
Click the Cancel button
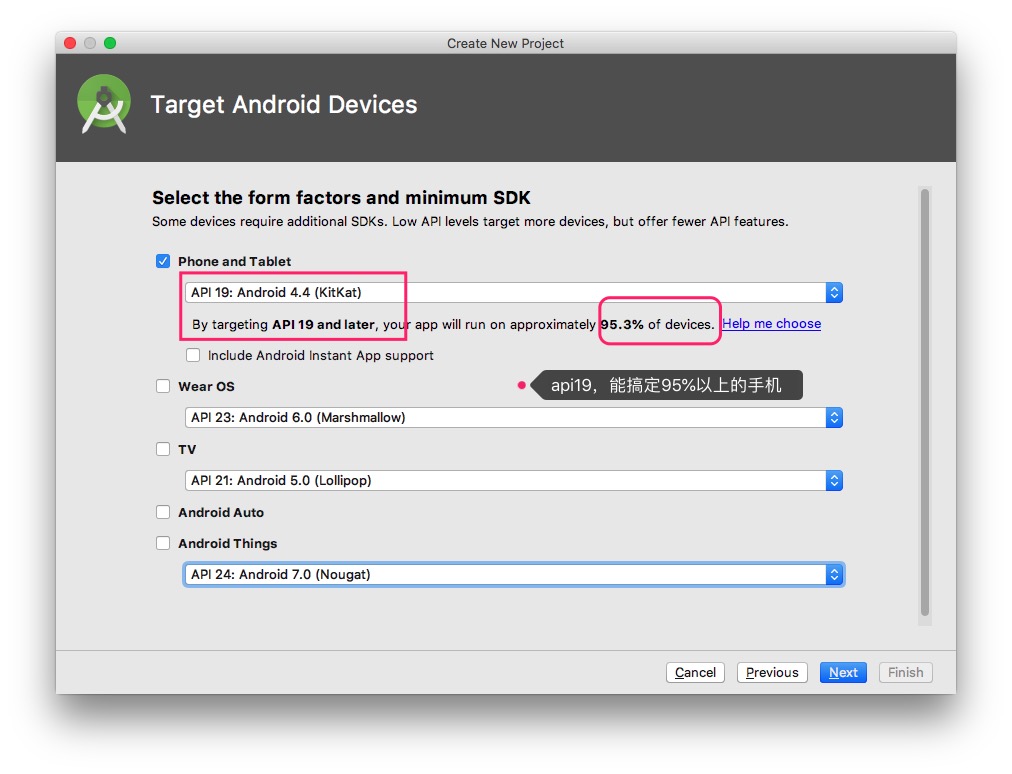click(695, 673)
